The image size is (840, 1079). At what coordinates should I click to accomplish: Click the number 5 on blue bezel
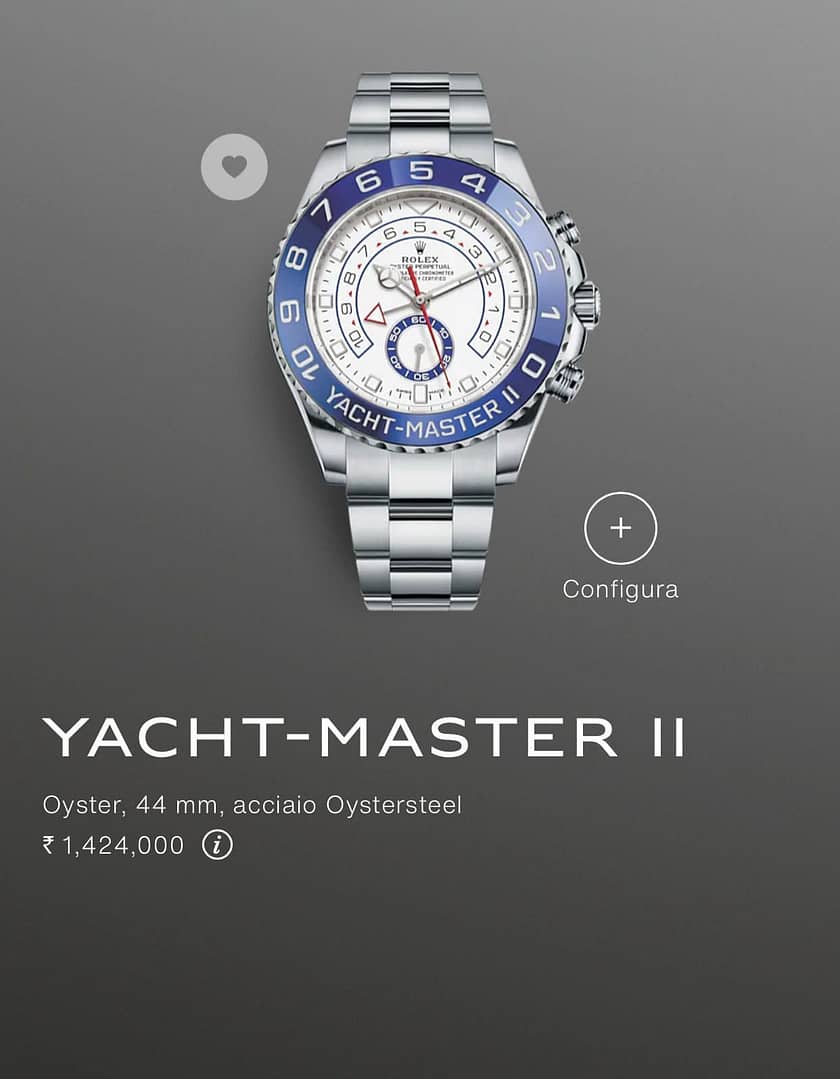coord(420,169)
